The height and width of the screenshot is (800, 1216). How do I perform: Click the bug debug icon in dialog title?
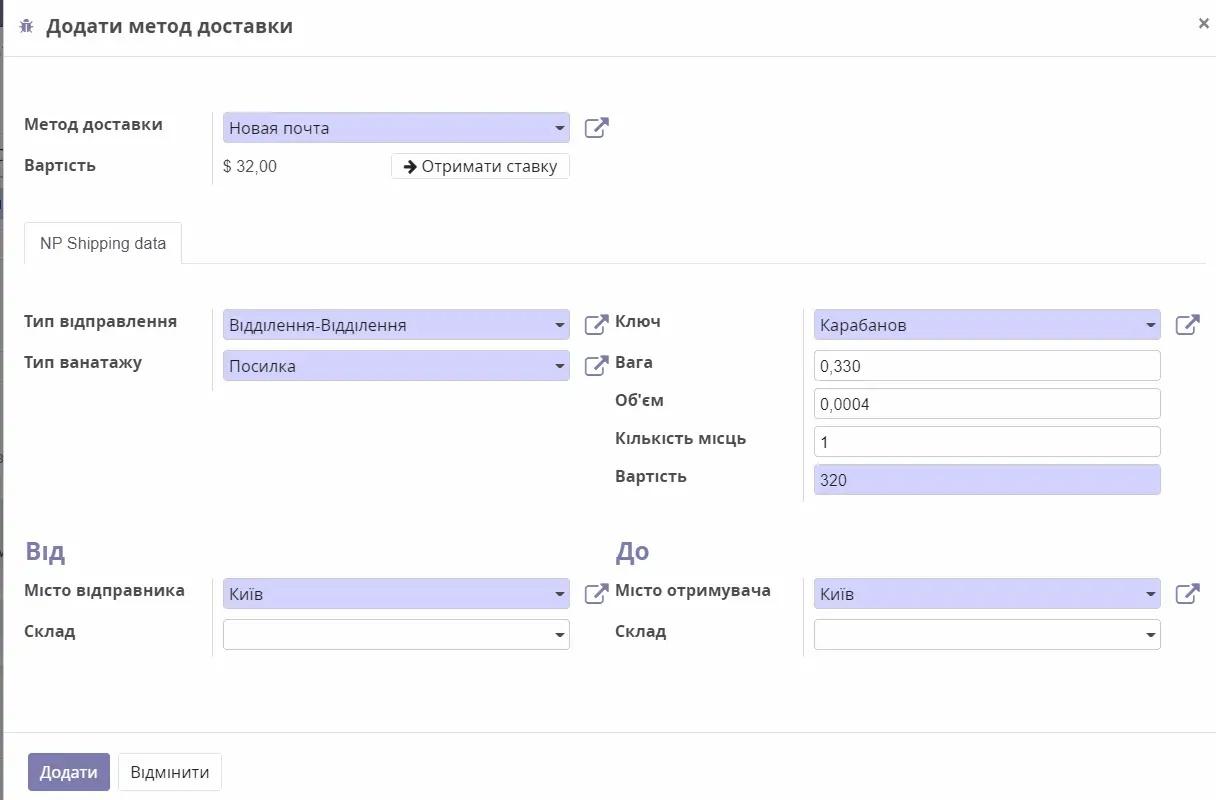[27, 26]
